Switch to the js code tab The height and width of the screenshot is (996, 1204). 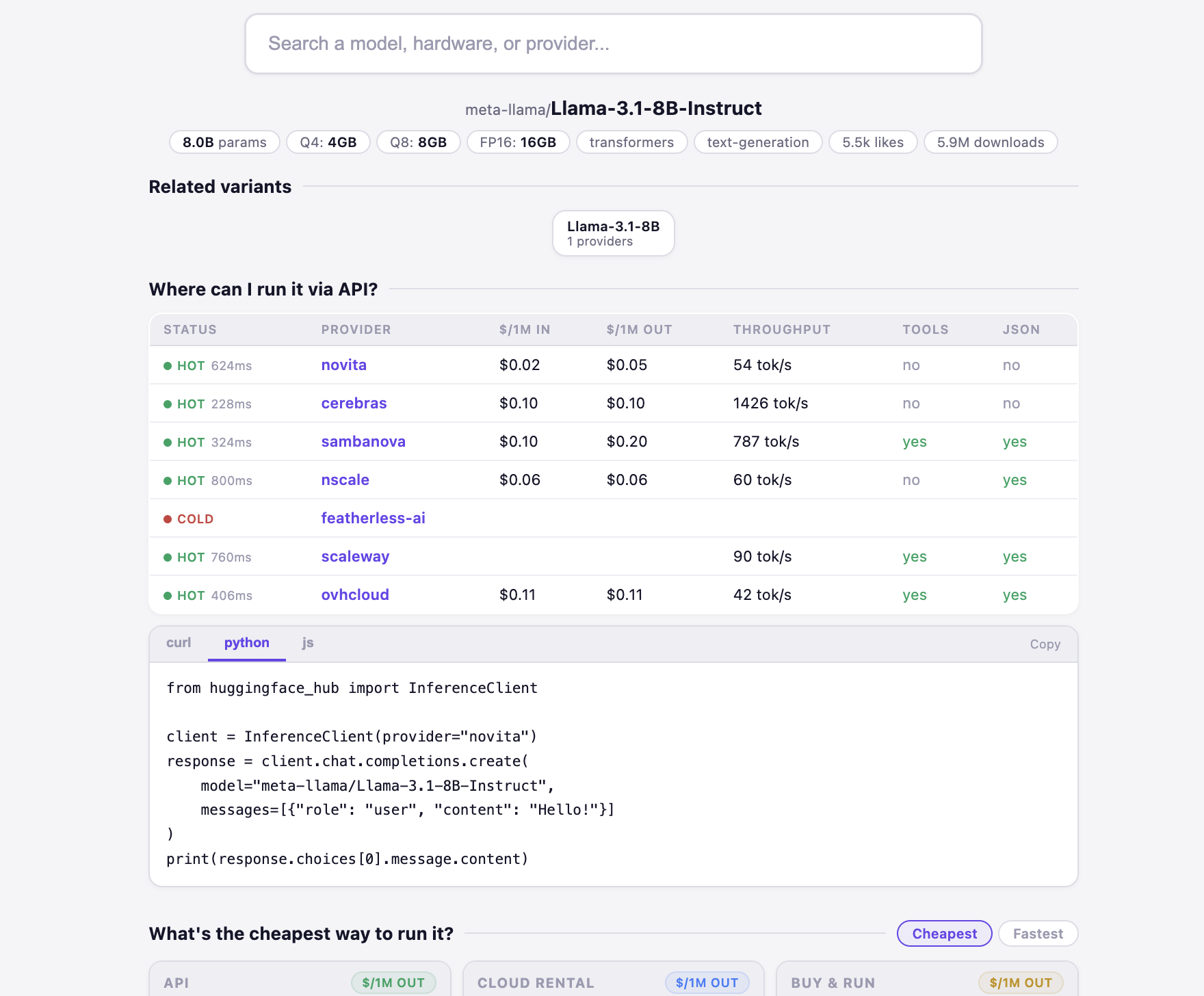tap(308, 643)
